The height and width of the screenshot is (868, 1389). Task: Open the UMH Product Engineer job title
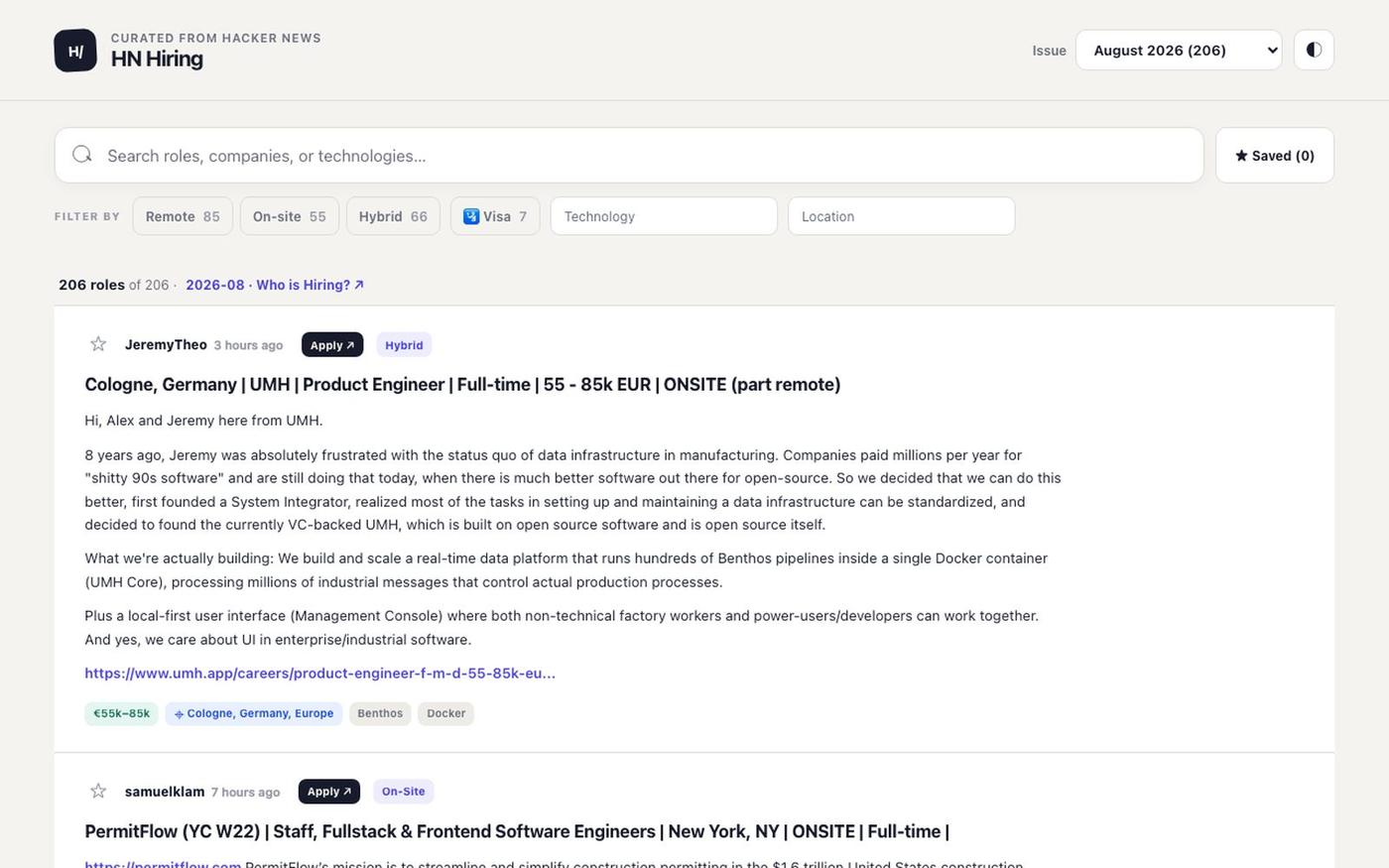click(462, 385)
